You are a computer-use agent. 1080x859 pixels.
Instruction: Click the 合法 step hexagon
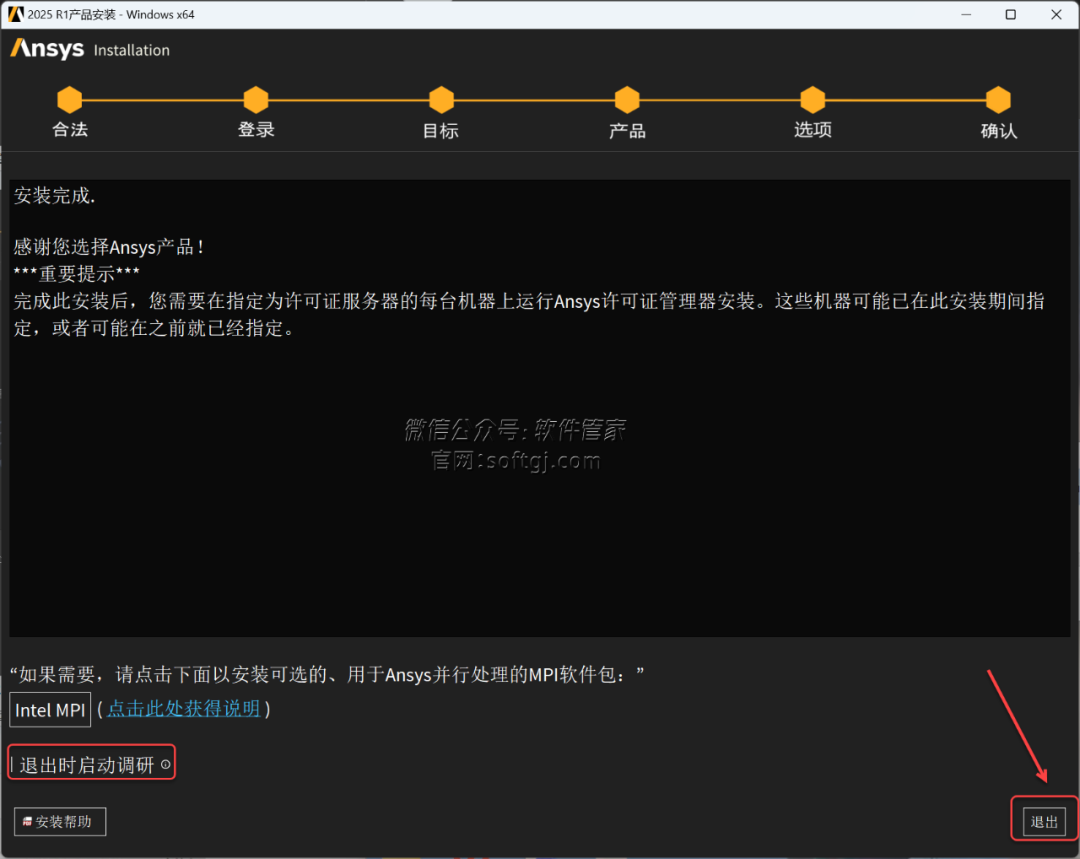pos(70,100)
